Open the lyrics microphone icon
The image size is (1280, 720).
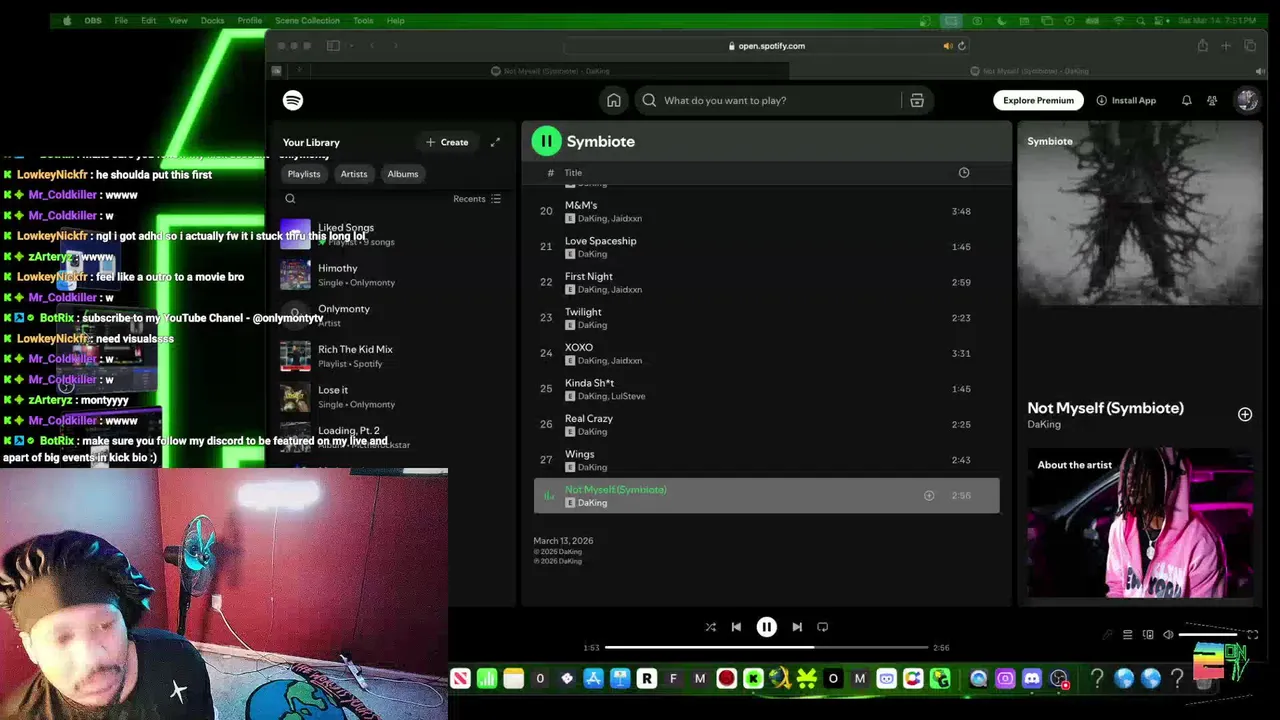tap(1107, 635)
